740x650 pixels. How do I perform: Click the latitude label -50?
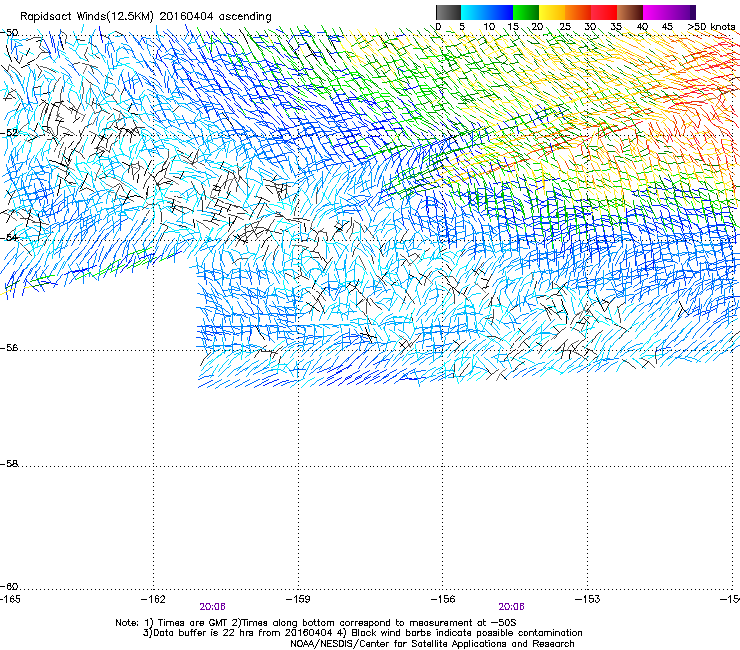(9, 33)
